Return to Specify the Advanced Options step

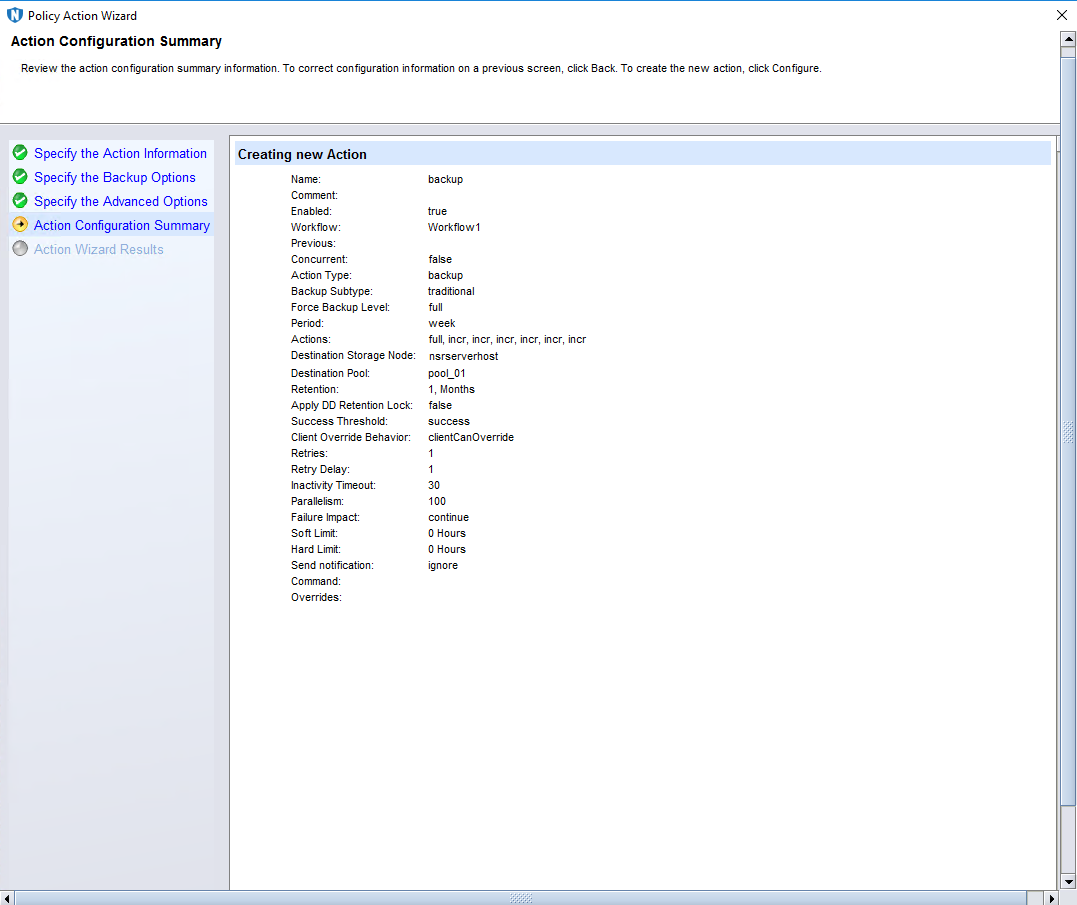[121, 201]
